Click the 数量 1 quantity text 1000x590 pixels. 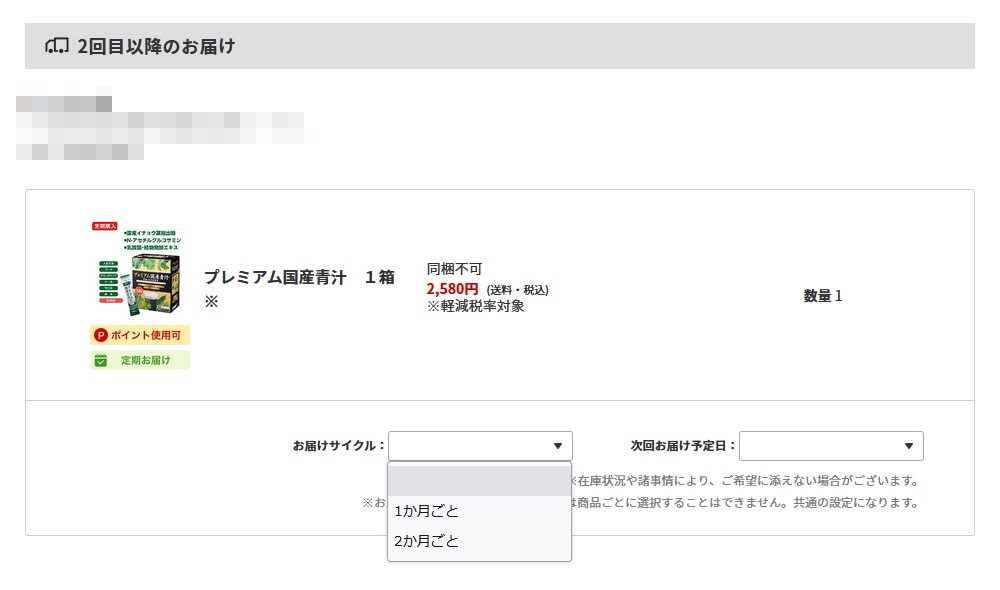tap(822, 296)
